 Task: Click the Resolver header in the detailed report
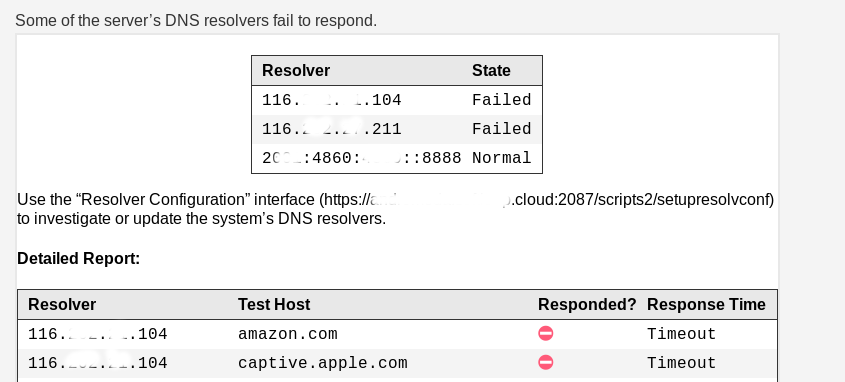[x=62, y=304]
